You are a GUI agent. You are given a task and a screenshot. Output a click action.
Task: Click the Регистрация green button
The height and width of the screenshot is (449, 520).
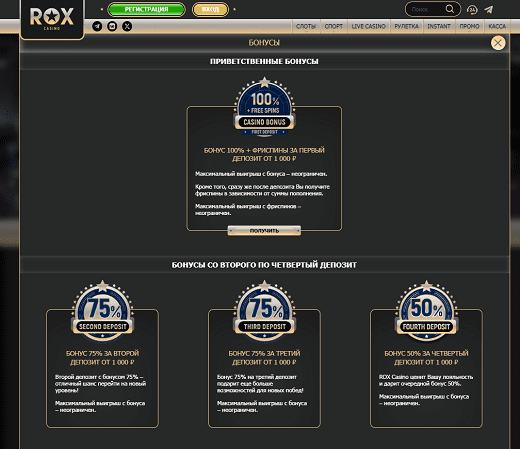coord(146,9)
